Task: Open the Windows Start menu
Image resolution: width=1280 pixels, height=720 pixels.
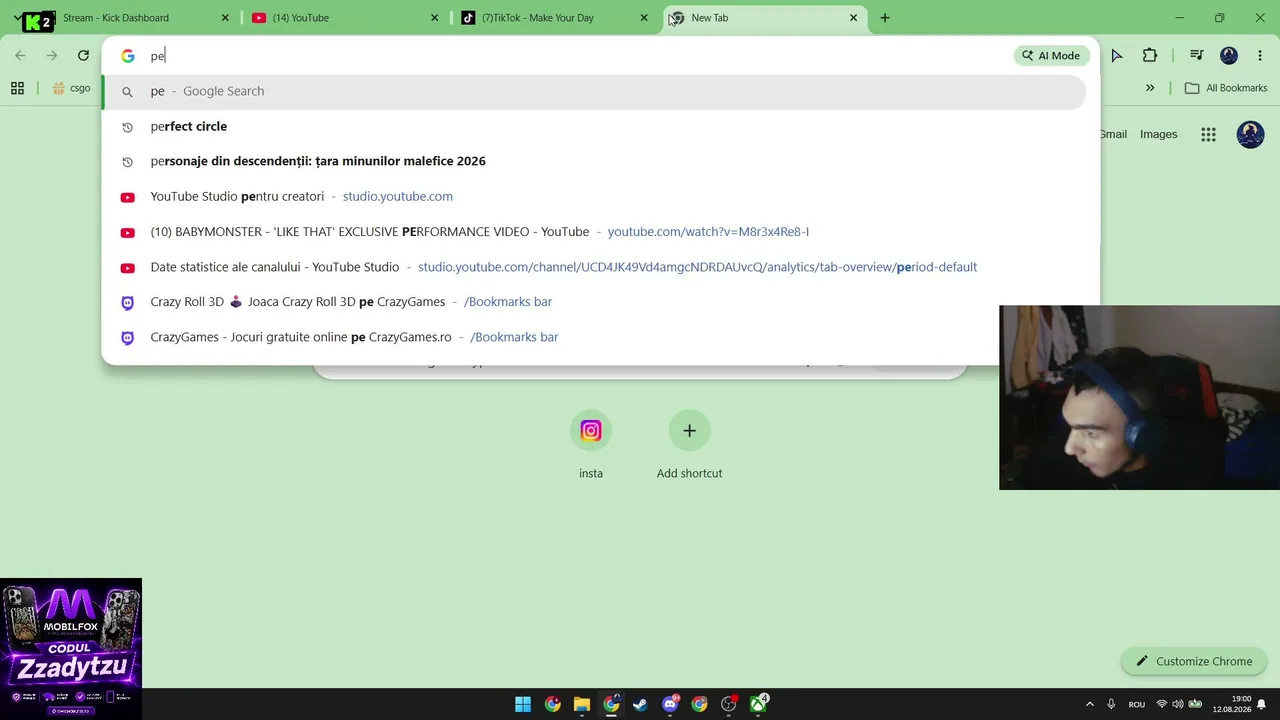Action: [523, 704]
